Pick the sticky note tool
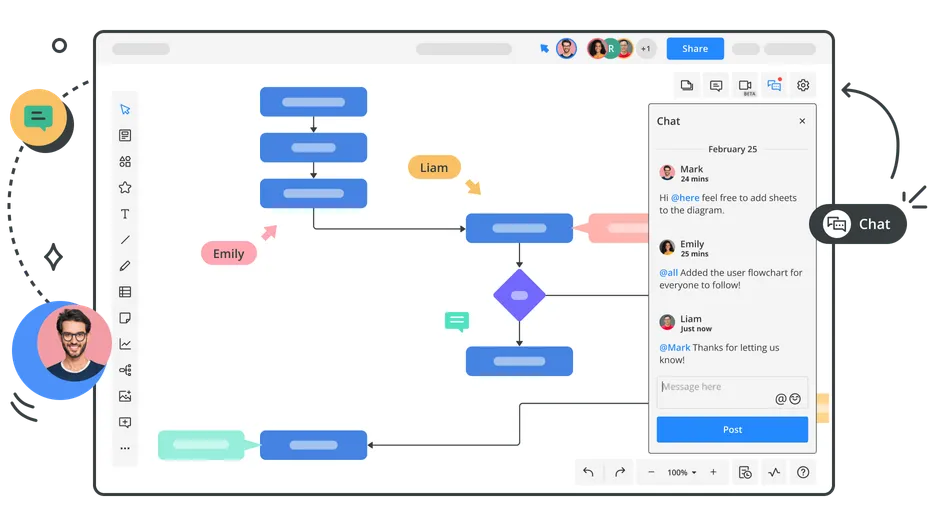Image resolution: width=928 pixels, height=520 pixels. coord(125,318)
